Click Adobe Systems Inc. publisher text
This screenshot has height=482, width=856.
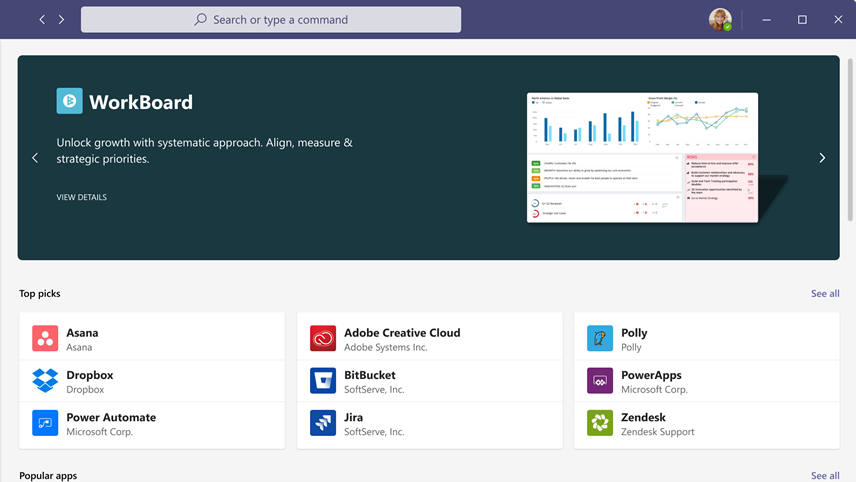(x=385, y=347)
